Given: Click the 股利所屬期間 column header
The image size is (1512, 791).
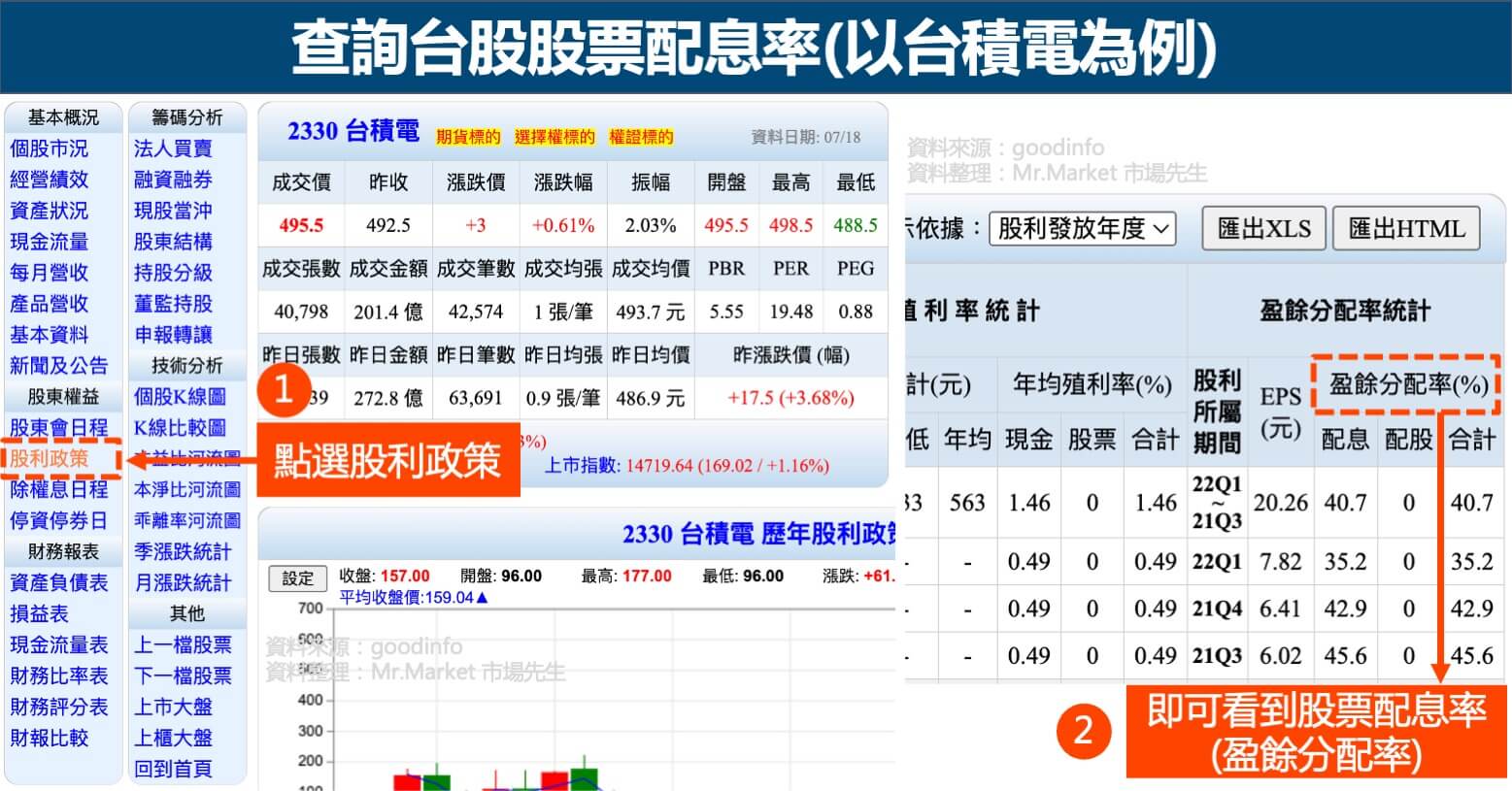Looking at the screenshot, I should (x=1217, y=412).
